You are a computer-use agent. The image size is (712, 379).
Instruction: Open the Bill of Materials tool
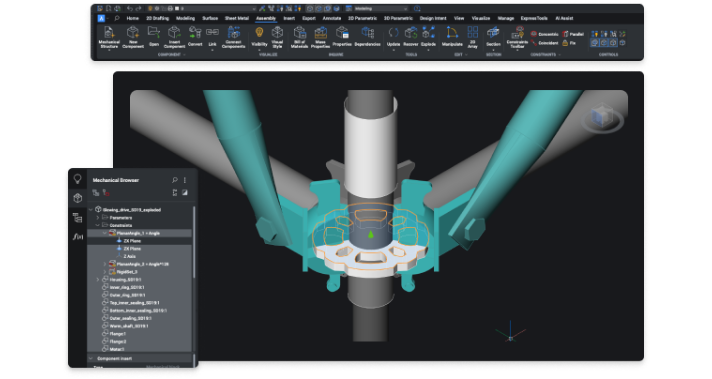tap(299, 33)
